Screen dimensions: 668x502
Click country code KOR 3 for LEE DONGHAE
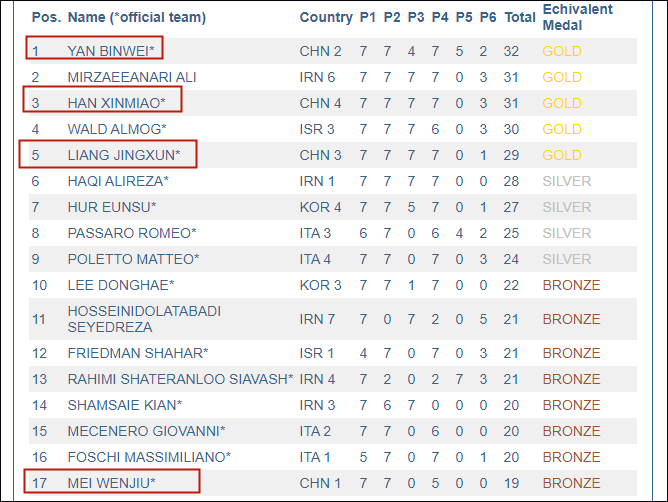[320, 285]
